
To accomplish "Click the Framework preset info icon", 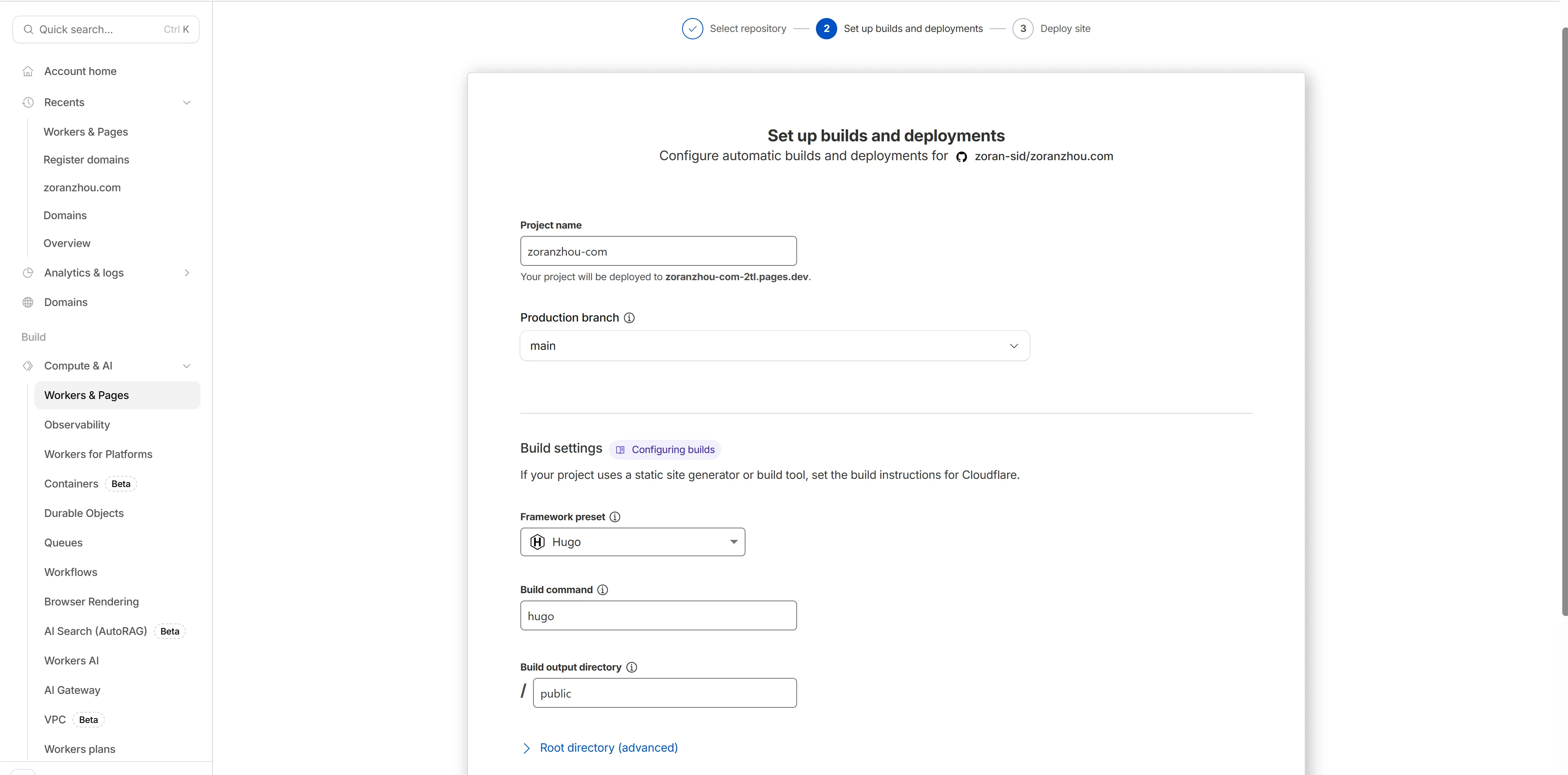I will pos(615,517).
